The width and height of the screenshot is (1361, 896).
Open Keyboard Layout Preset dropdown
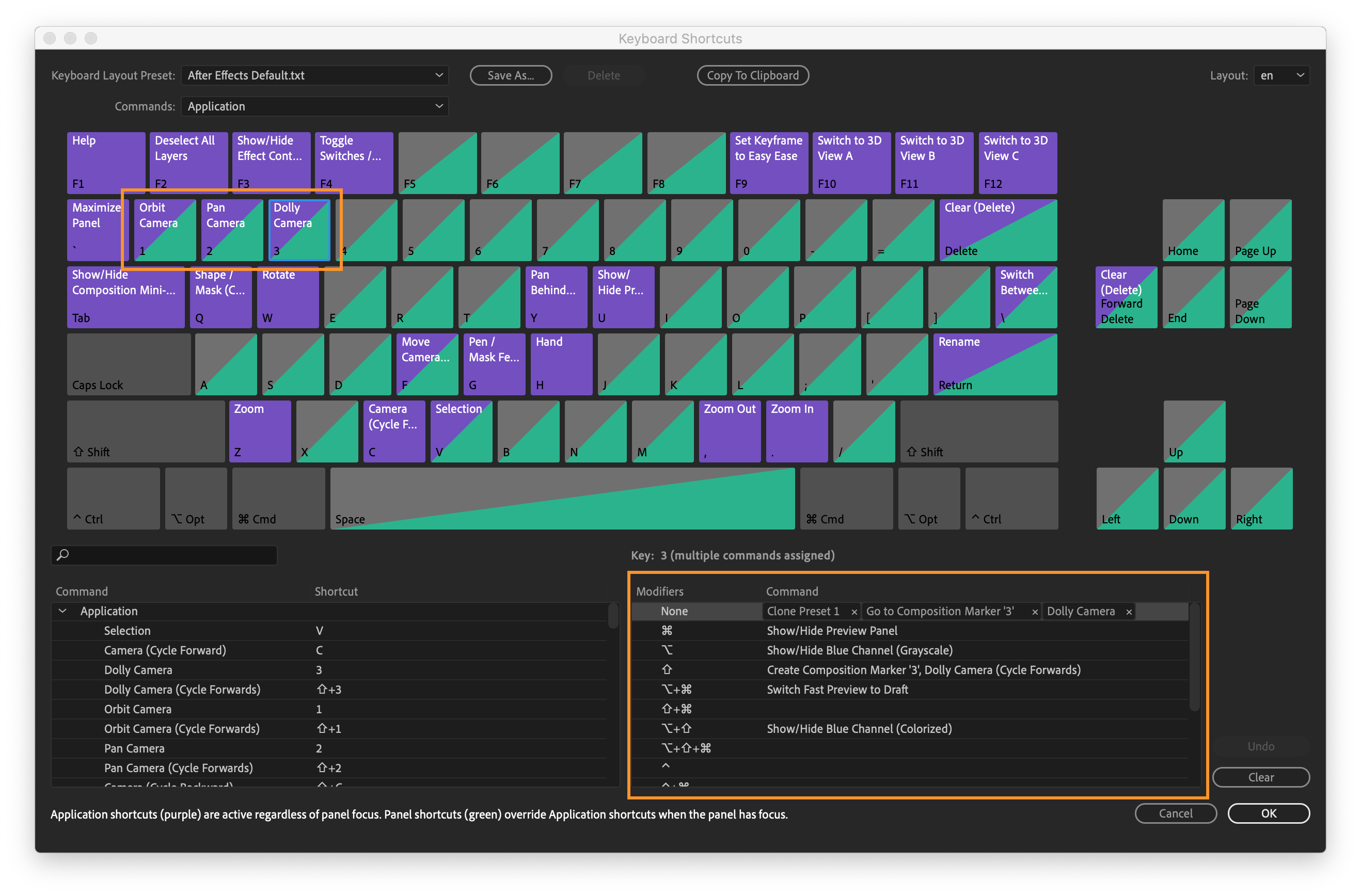tap(314, 75)
